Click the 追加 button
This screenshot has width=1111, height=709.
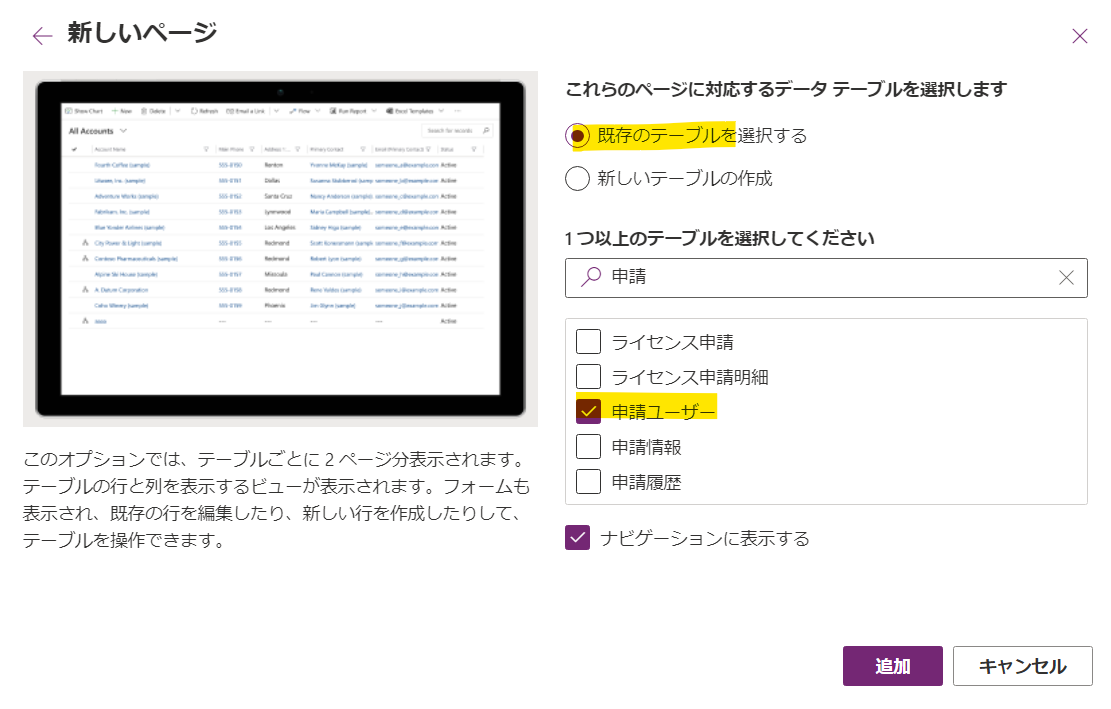[892, 666]
